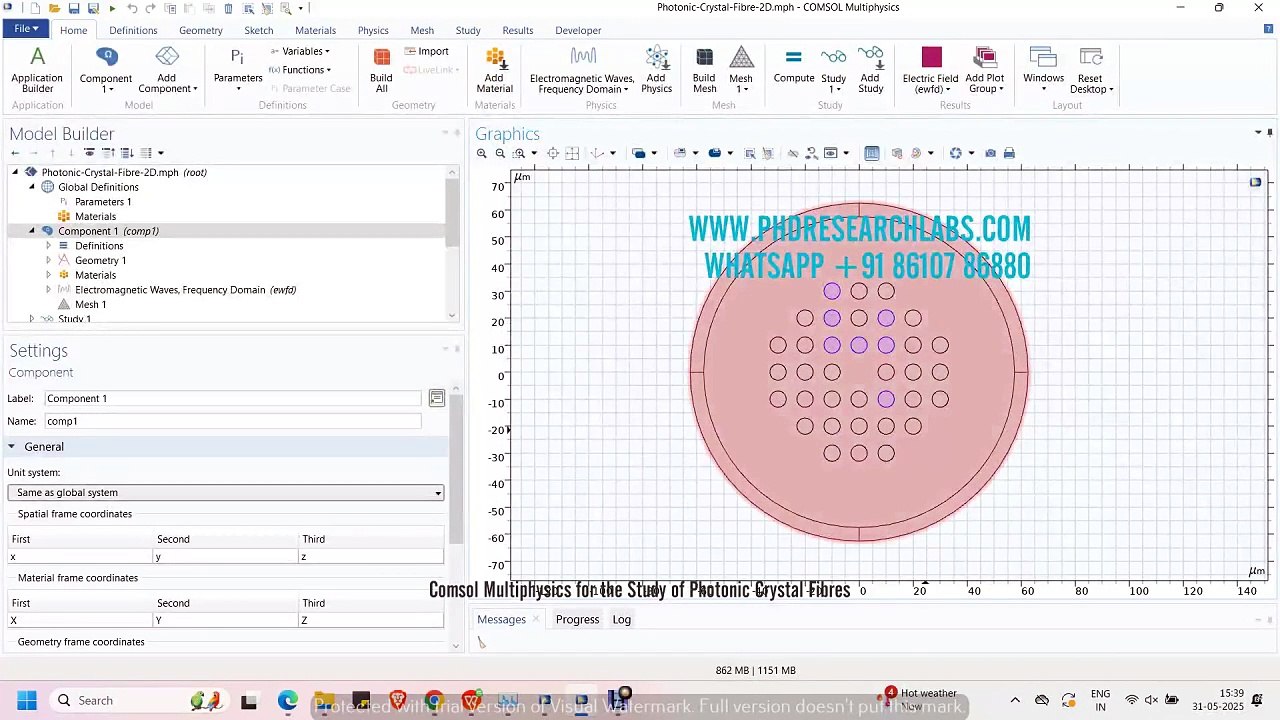Select the Parameters 1 tree node
The width and height of the screenshot is (1280, 720).
(x=103, y=202)
